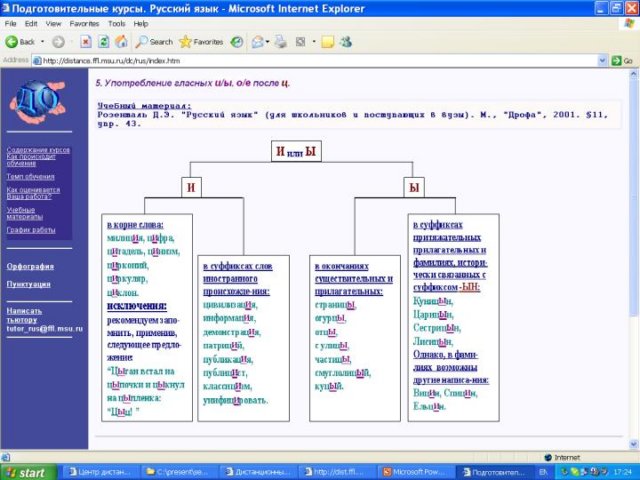Click the address bar URL field
640x480 pixels.
pos(315,61)
